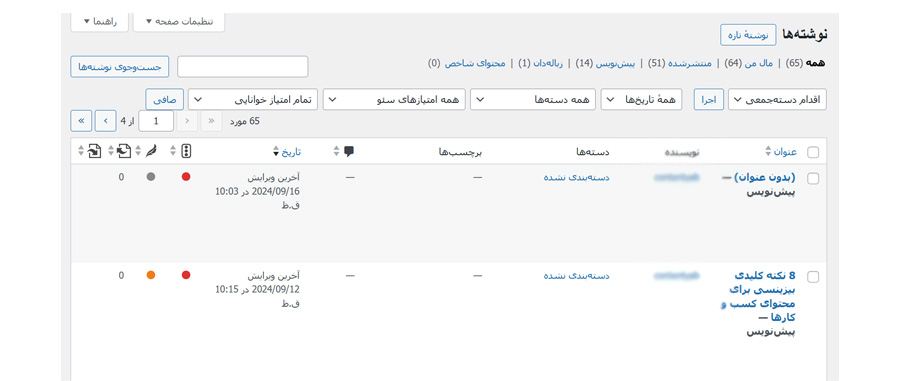This screenshot has height=381, width=900.
Task: Select all posts header checkbox
Action: click(x=813, y=153)
